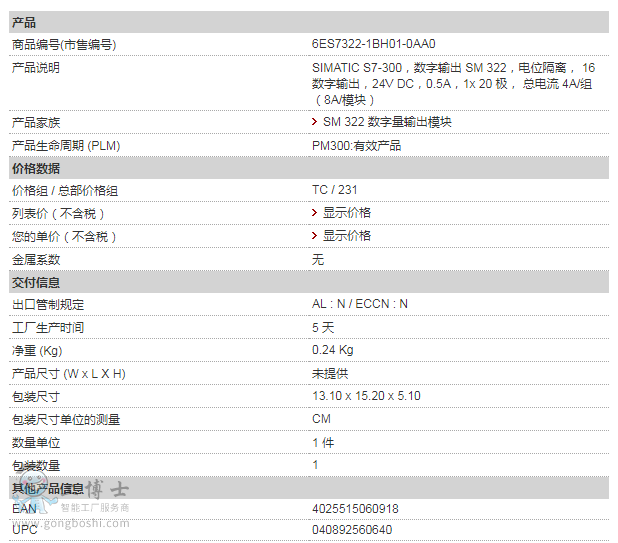Click the 包装尺寸 label
The width and height of the screenshot is (618, 543).
36,396
